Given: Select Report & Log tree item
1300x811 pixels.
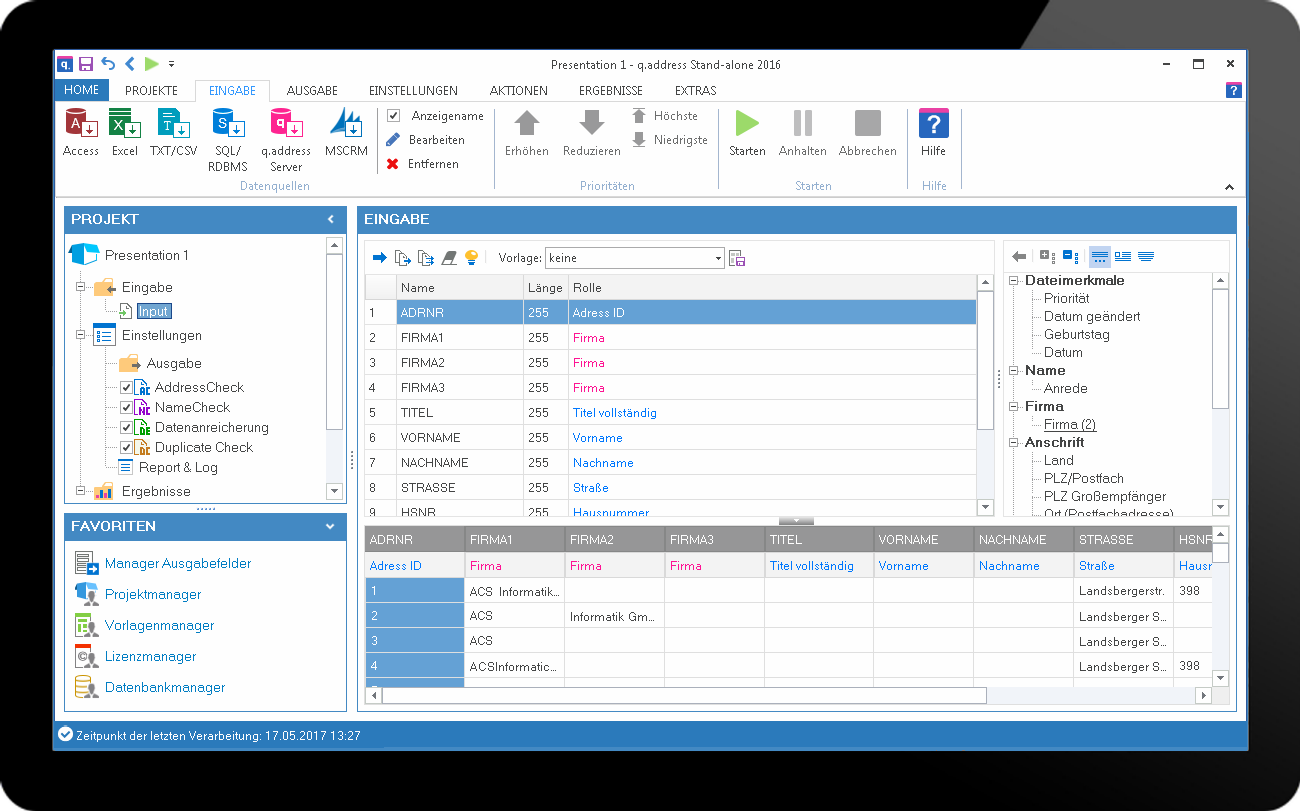Looking at the screenshot, I should coord(178,467).
